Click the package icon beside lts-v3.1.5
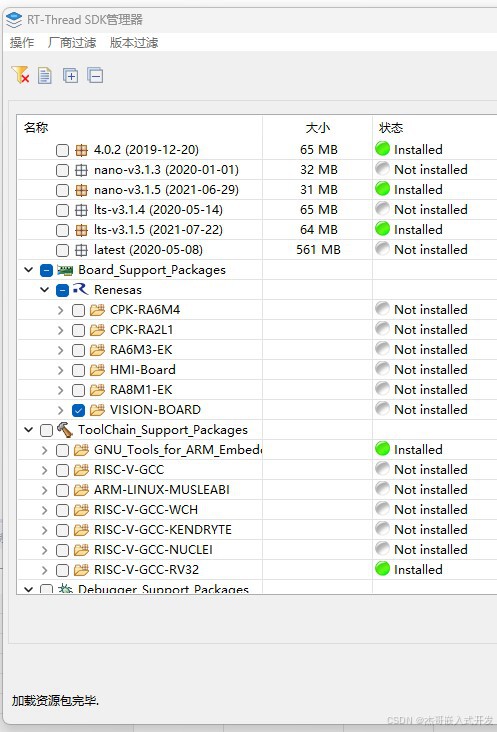 (81, 231)
